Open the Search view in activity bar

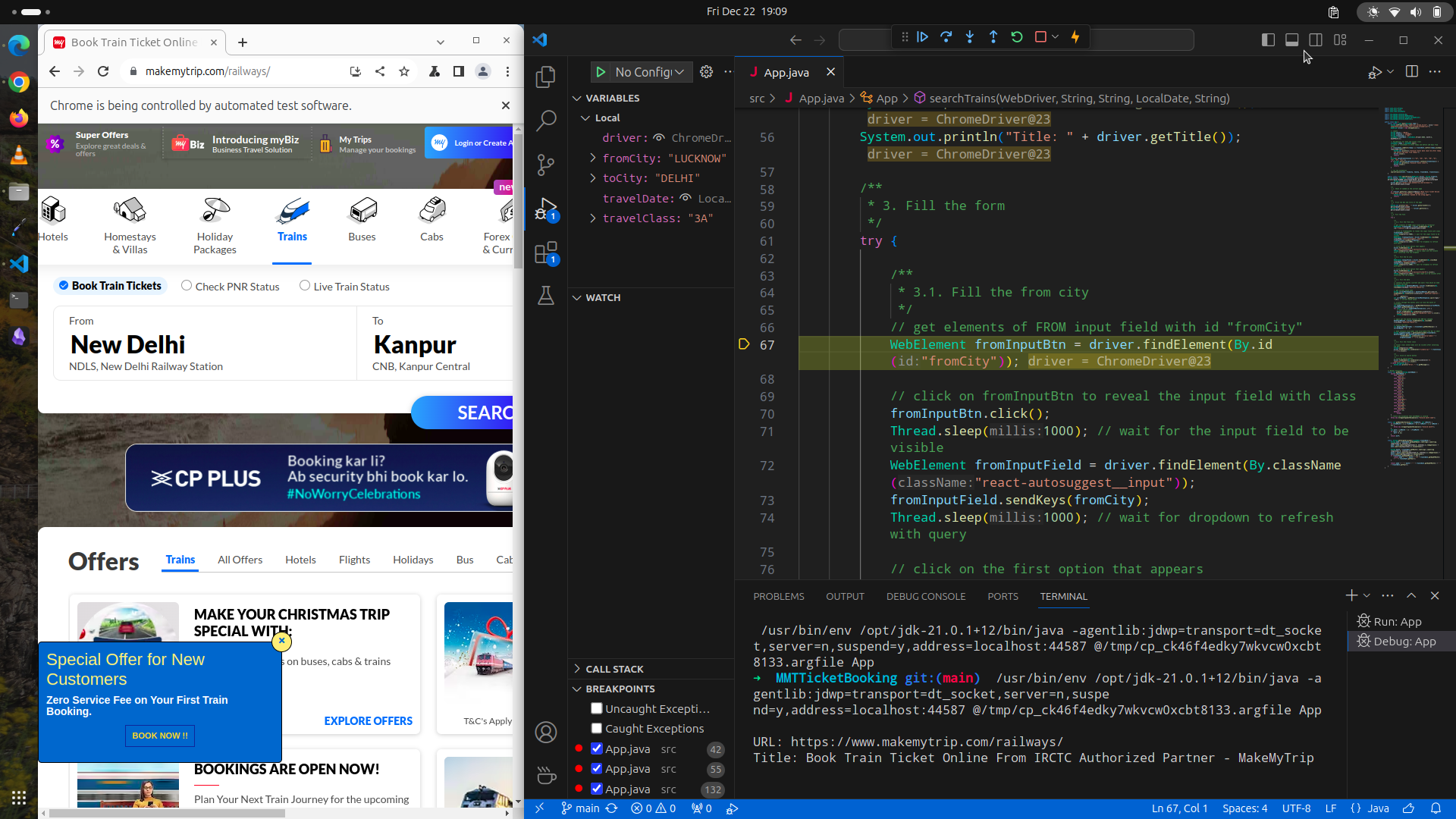545,121
